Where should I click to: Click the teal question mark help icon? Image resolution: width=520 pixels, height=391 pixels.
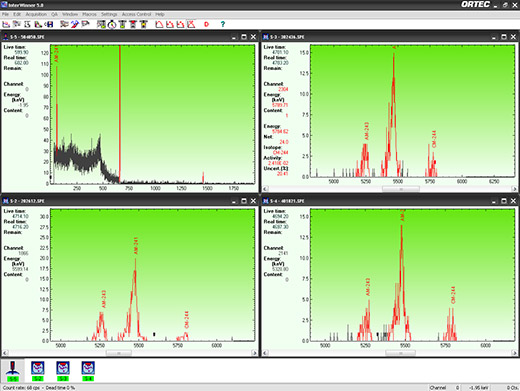[223, 24]
